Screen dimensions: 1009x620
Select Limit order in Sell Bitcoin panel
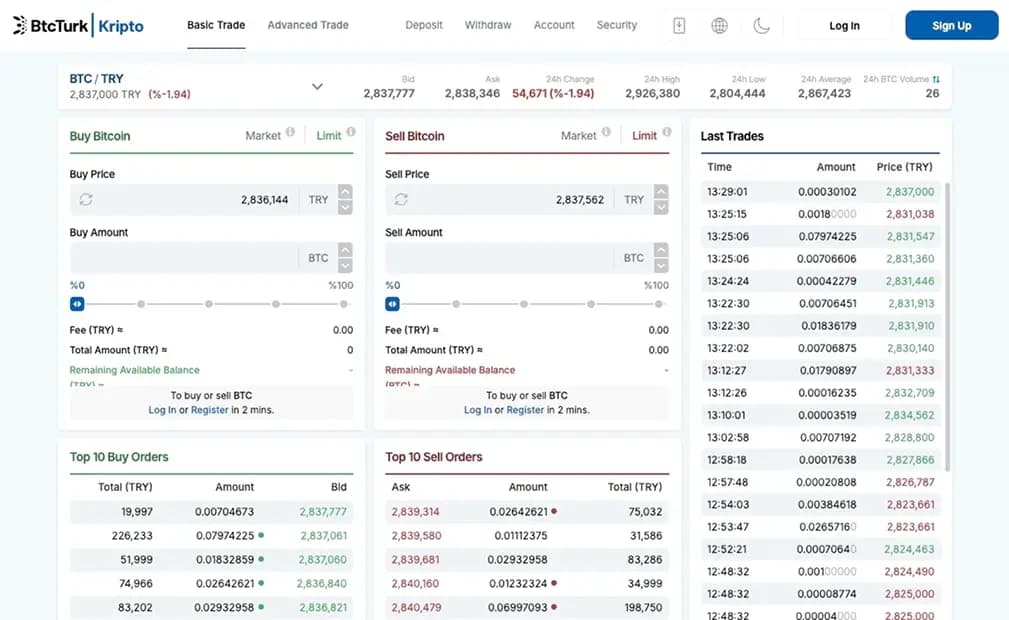(x=644, y=136)
